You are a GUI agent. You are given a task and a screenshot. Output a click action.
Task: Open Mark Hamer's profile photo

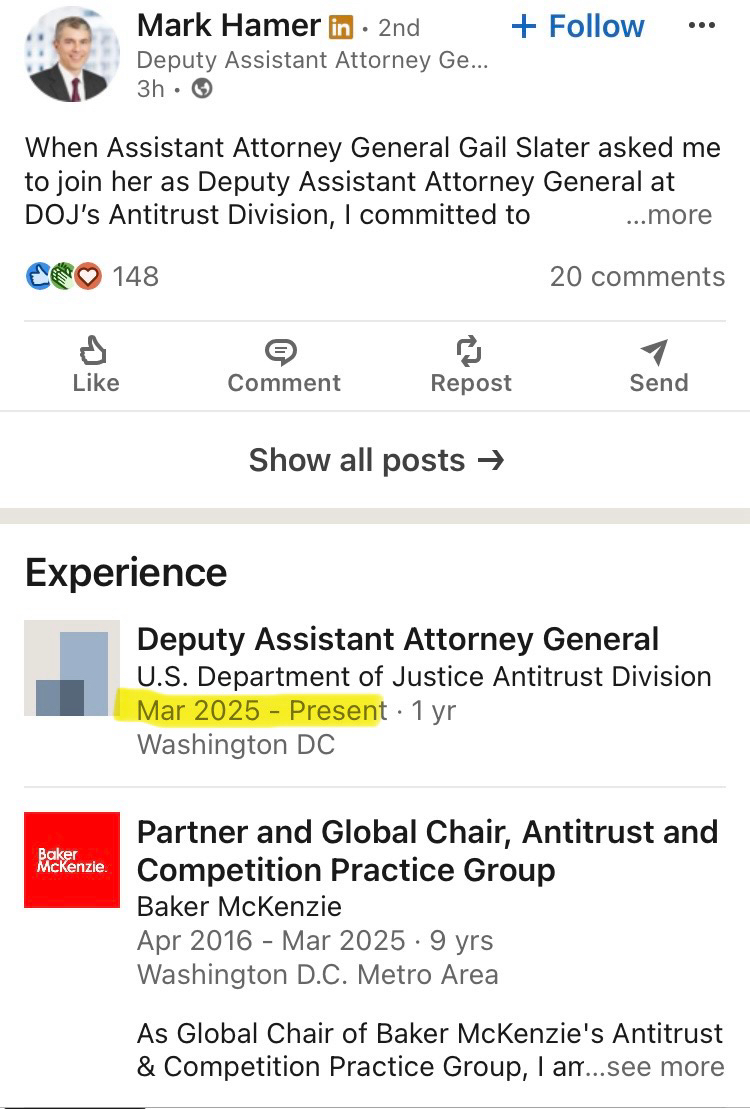(x=71, y=55)
